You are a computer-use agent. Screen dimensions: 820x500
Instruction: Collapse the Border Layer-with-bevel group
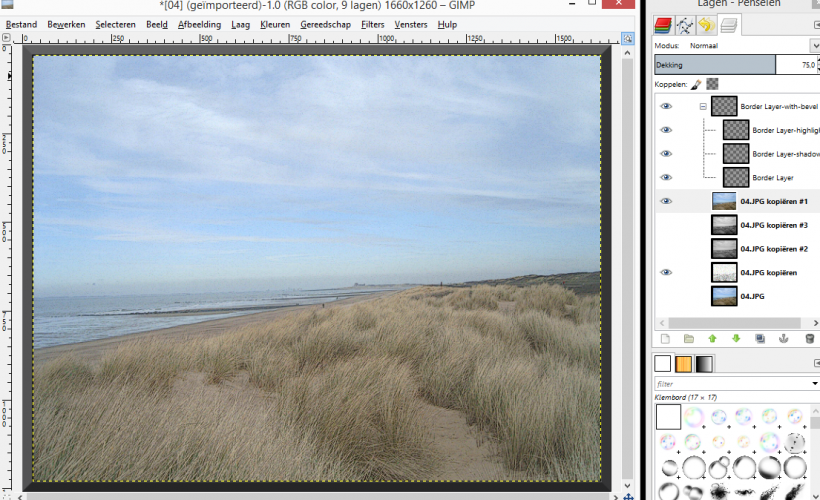pyautogui.click(x=703, y=106)
